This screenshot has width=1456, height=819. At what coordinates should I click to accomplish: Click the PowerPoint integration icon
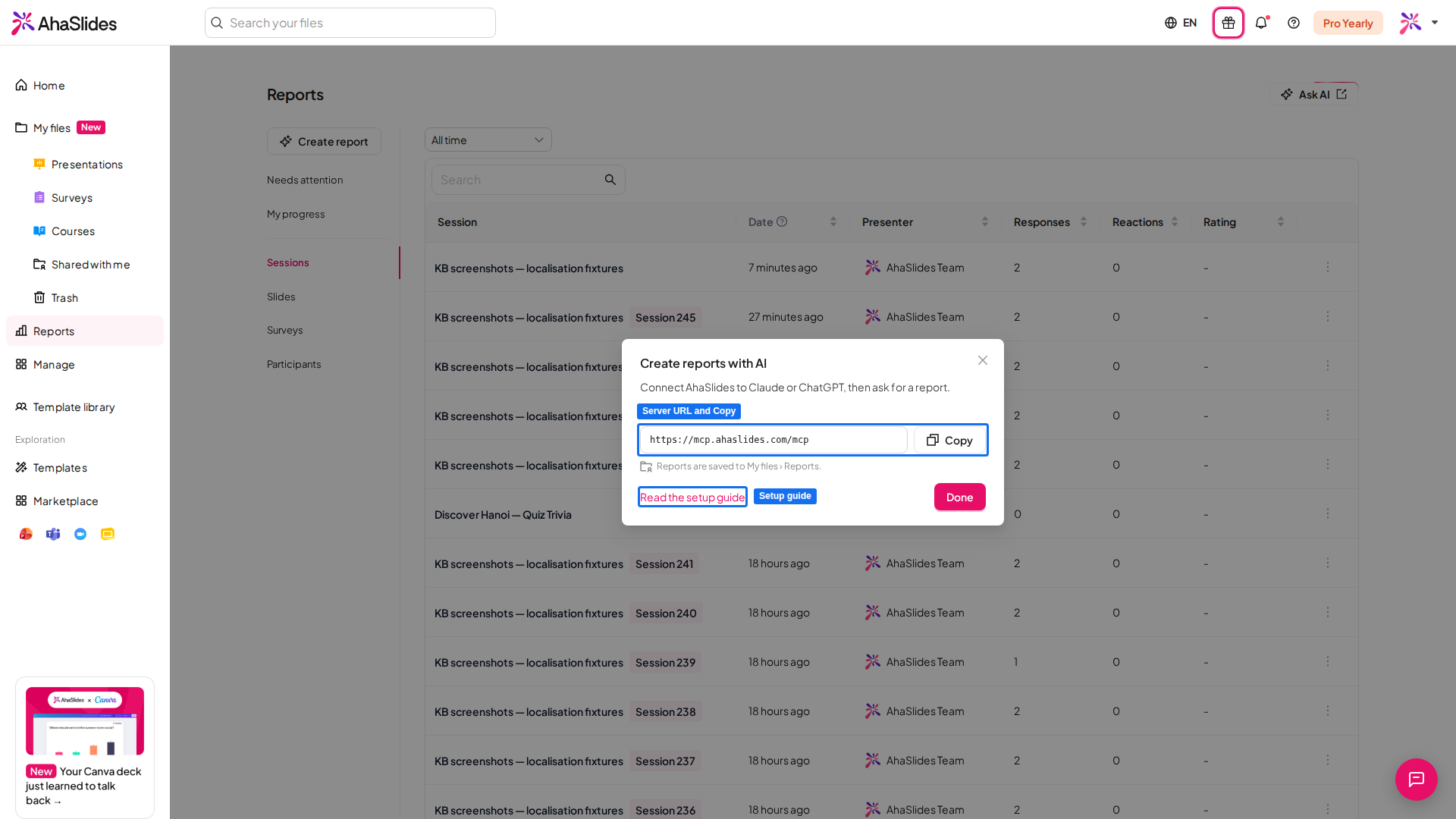26,534
